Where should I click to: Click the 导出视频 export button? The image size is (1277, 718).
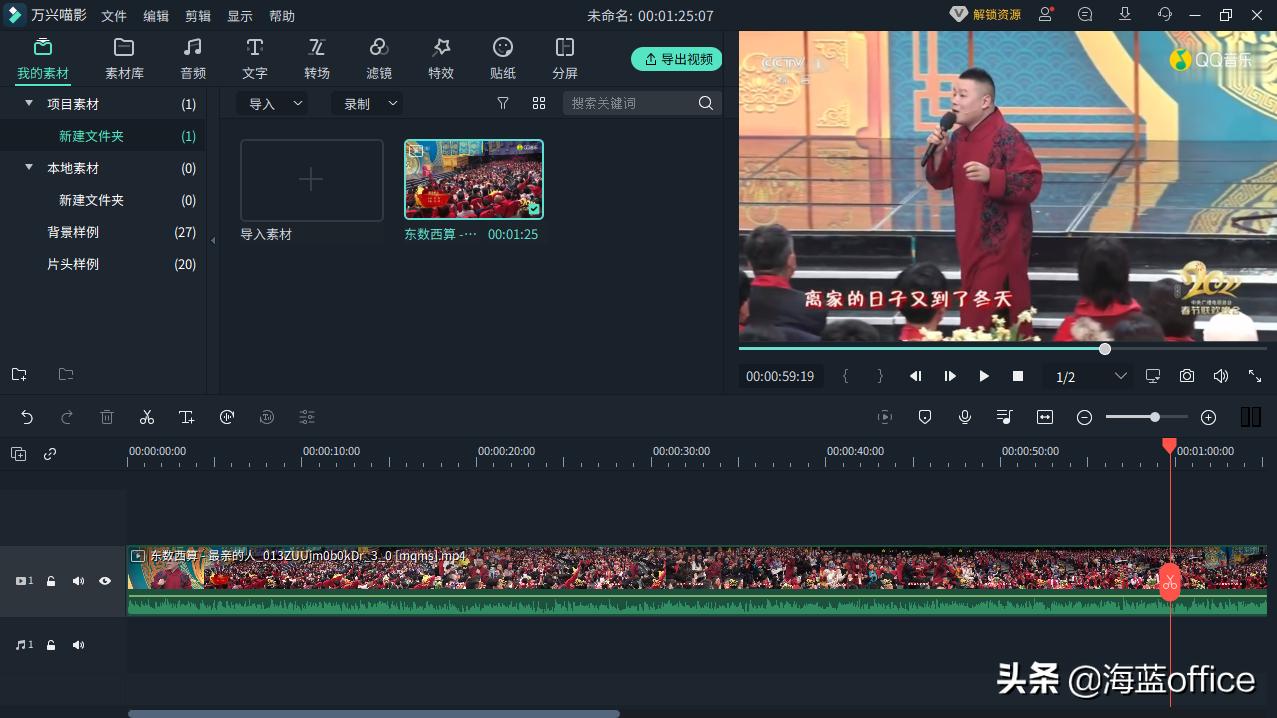pyautogui.click(x=677, y=59)
